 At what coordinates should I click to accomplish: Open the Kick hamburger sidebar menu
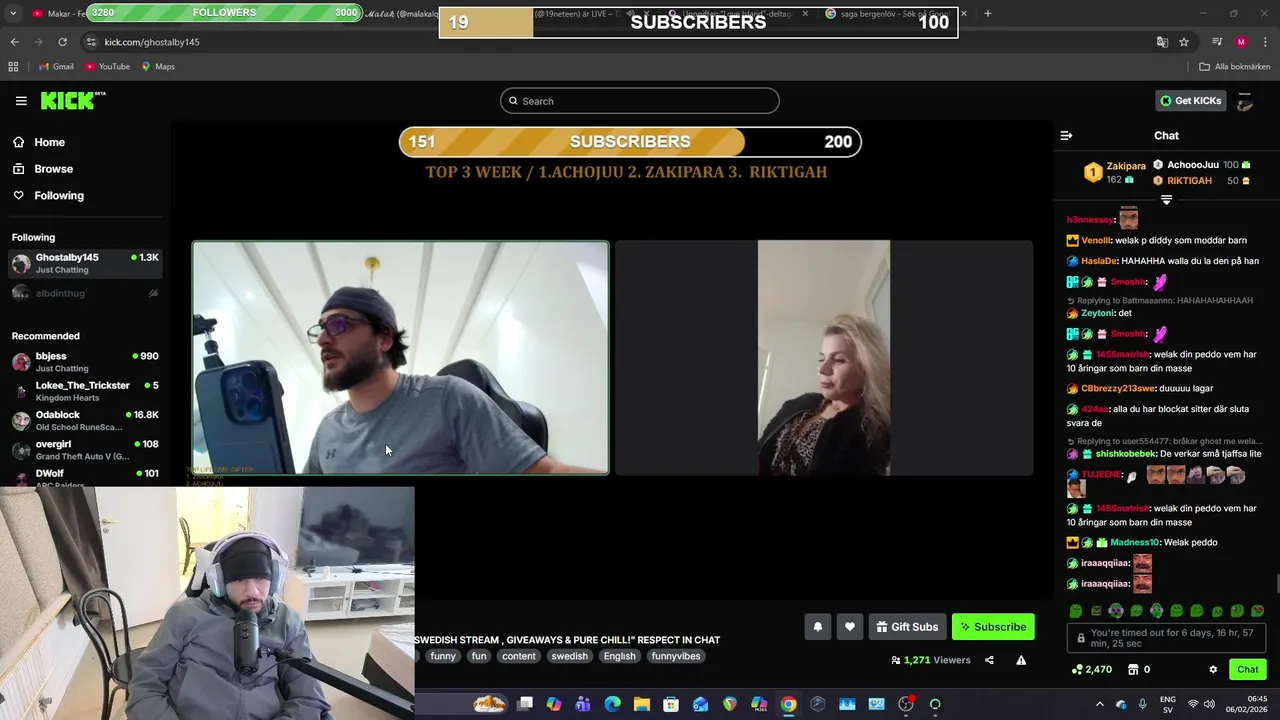click(x=21, y=100)
